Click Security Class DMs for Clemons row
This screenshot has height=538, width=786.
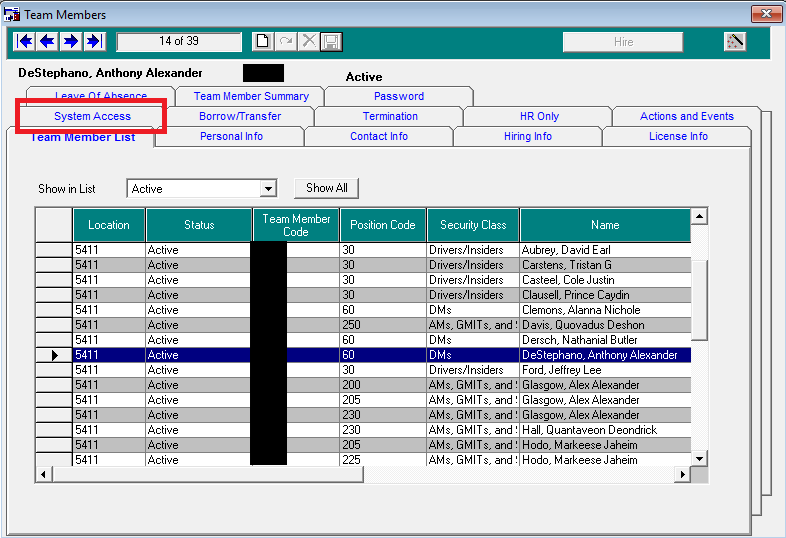coord(473,310)
